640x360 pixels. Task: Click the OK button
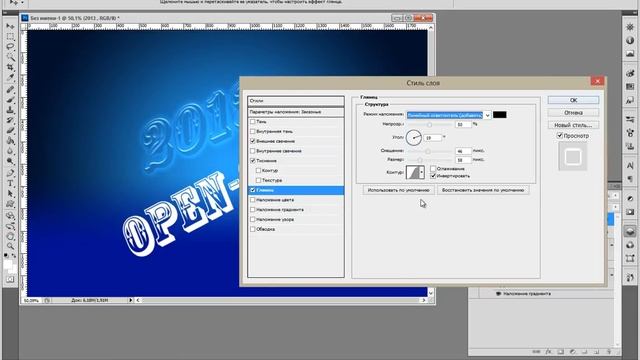[573, 100]
